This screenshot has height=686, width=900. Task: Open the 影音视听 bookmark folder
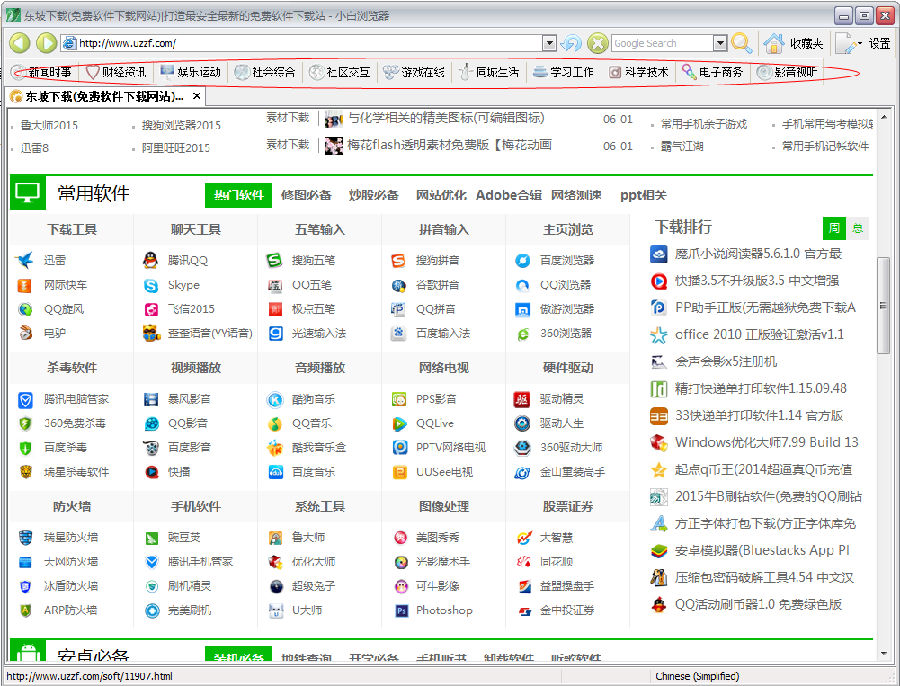coord(787,72)
